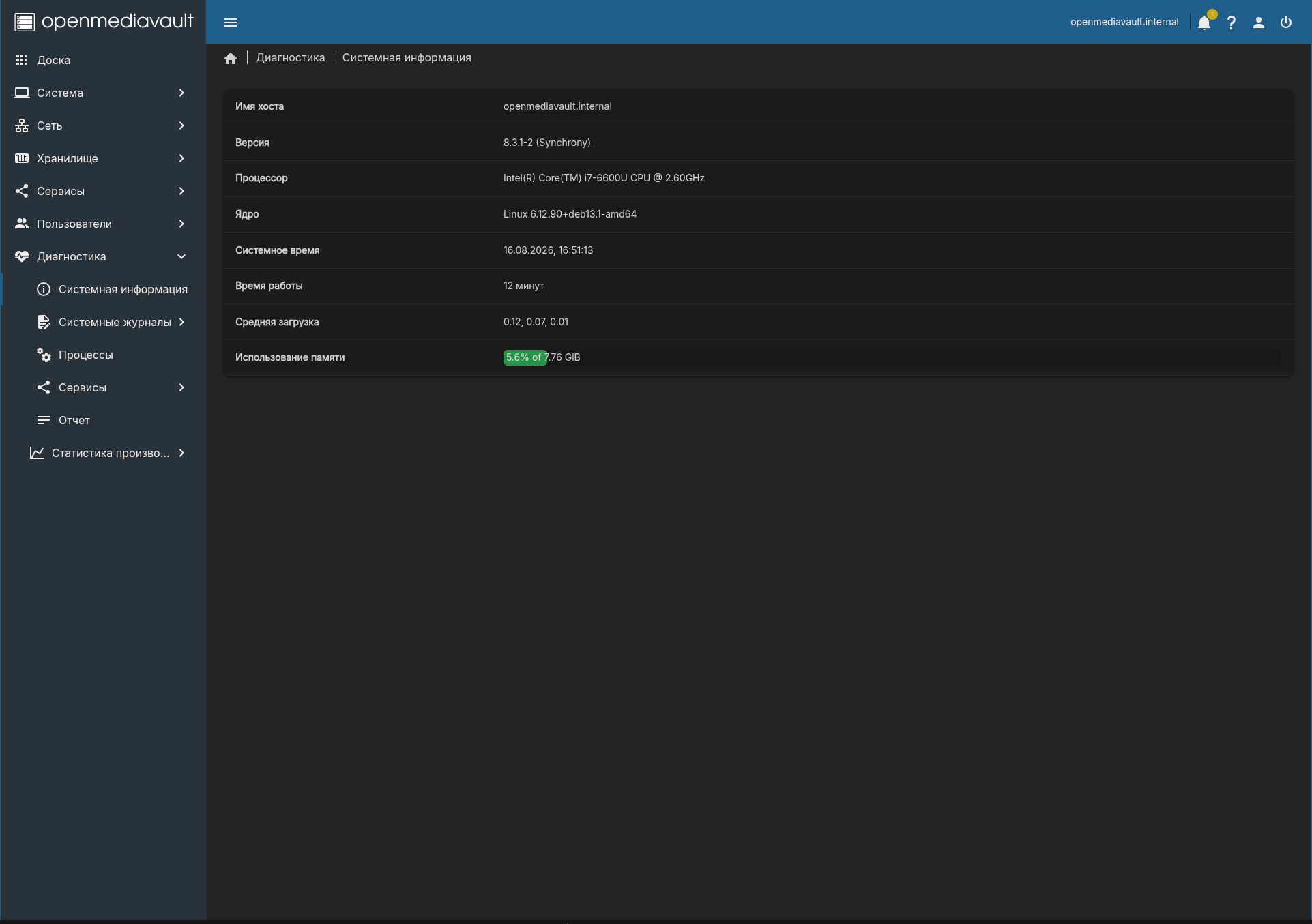This screenshot has width=1312, height=924.
Task: Click the Отчет lines icon
Action: (x=44, y=420)
